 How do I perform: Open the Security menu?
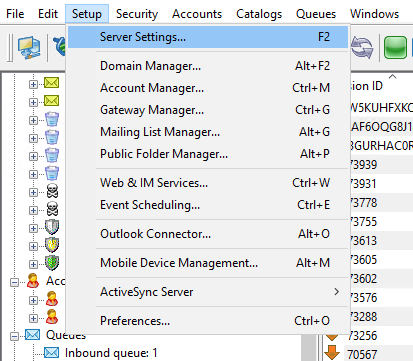click(137, 14)
